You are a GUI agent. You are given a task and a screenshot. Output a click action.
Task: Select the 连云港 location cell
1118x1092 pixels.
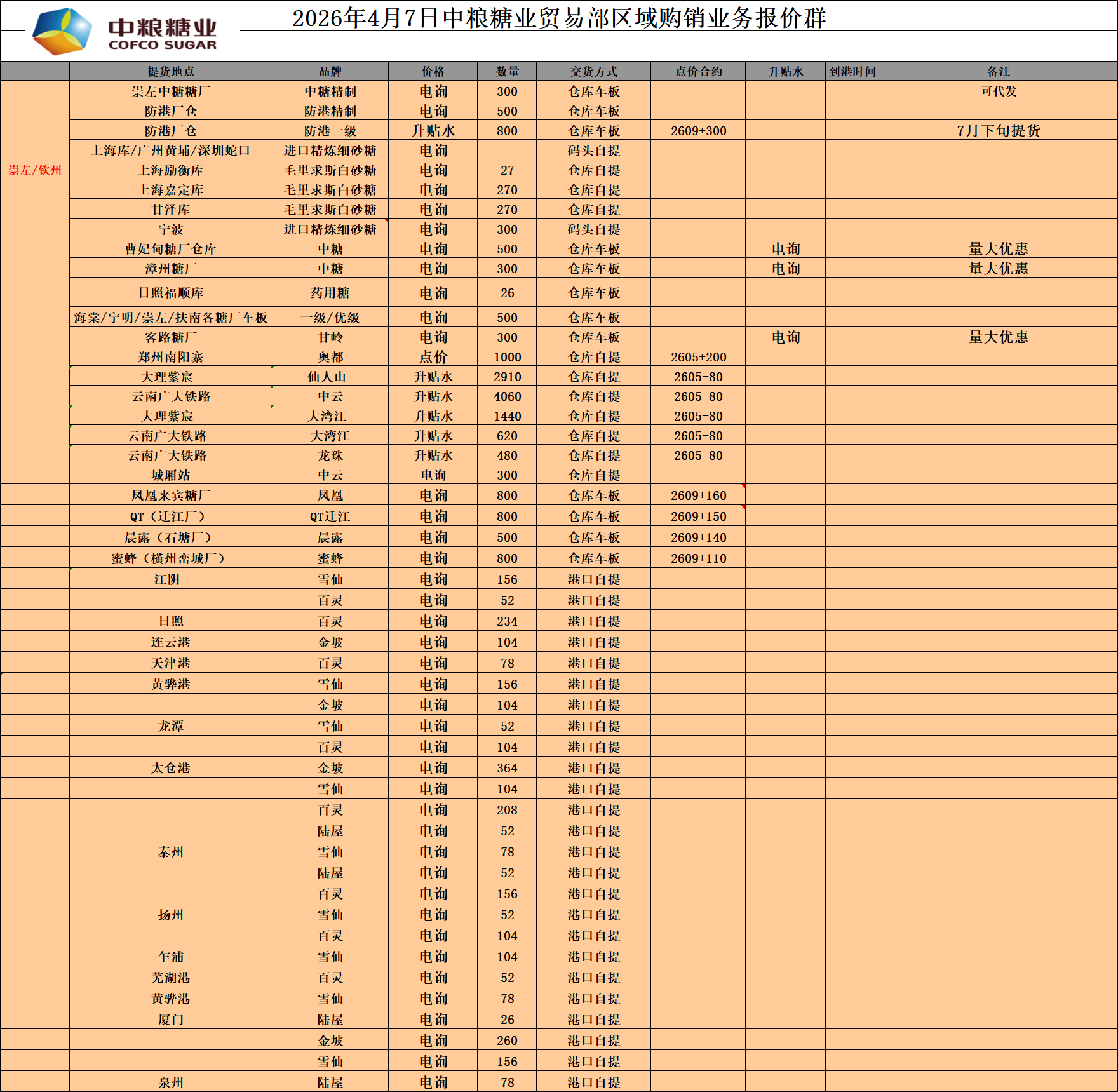pyautogui.click(x=170, y=642)
